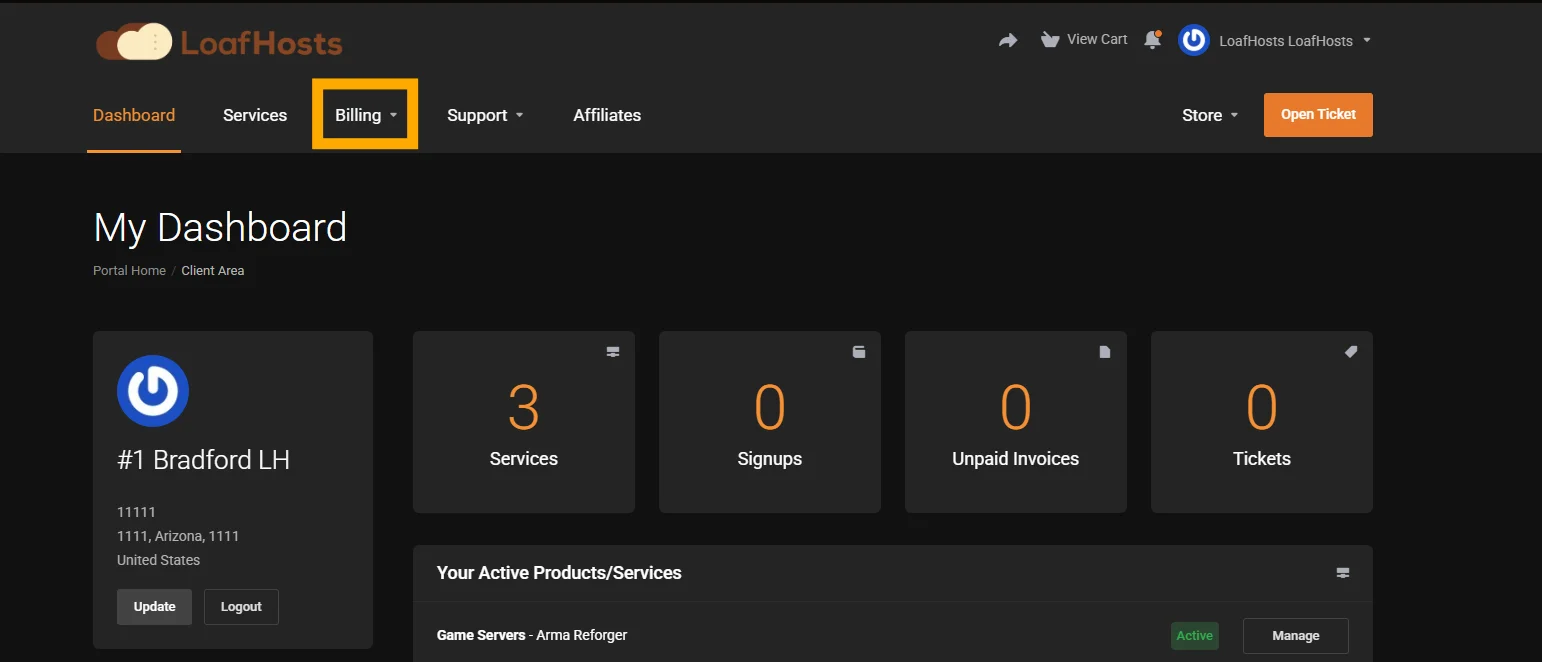Expand the Billing dropdown
The height and width of the screenshot is (662, 1542).
(x=364, y=115)
